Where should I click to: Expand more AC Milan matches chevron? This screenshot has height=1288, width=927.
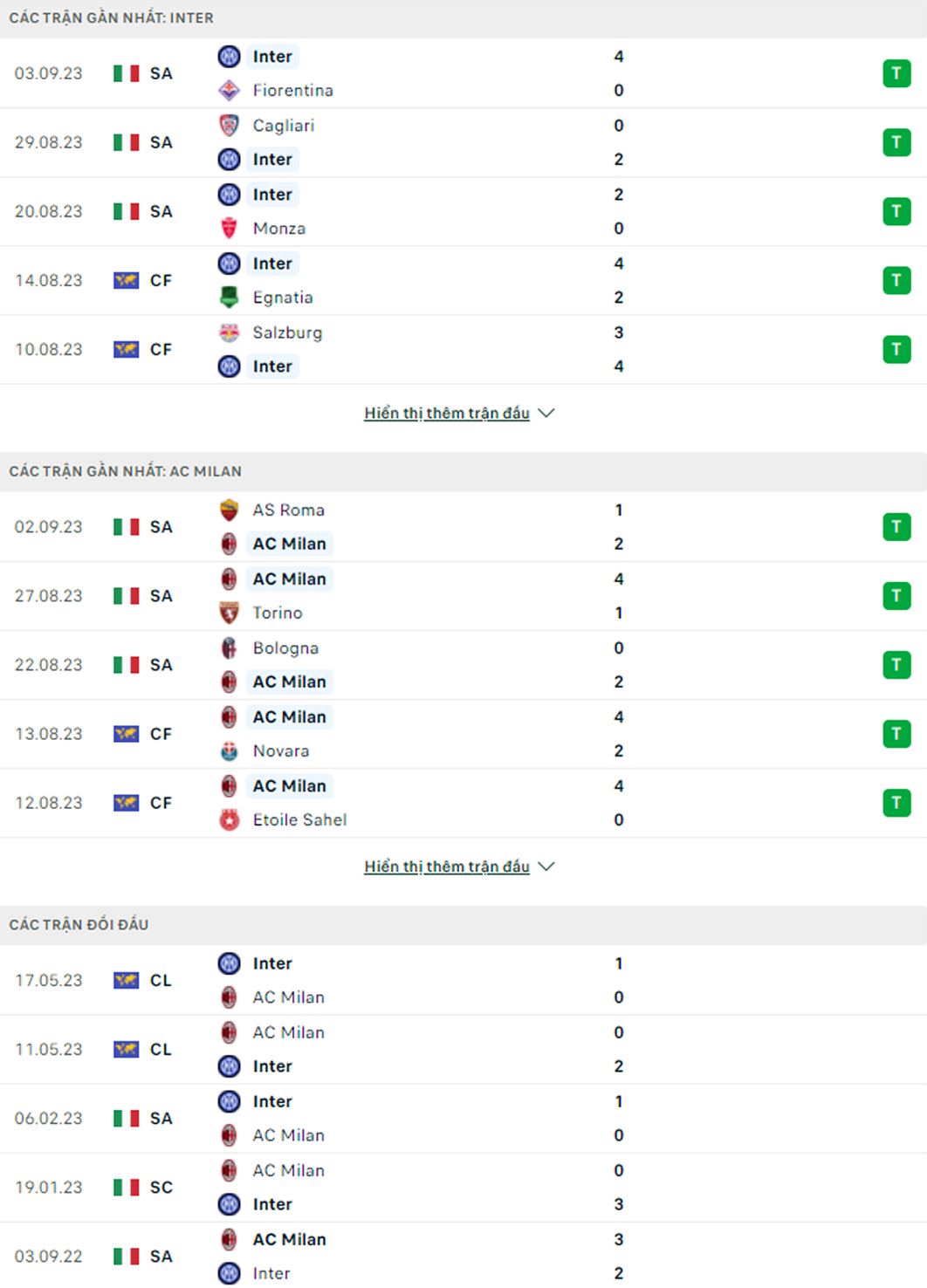[546, 867]
